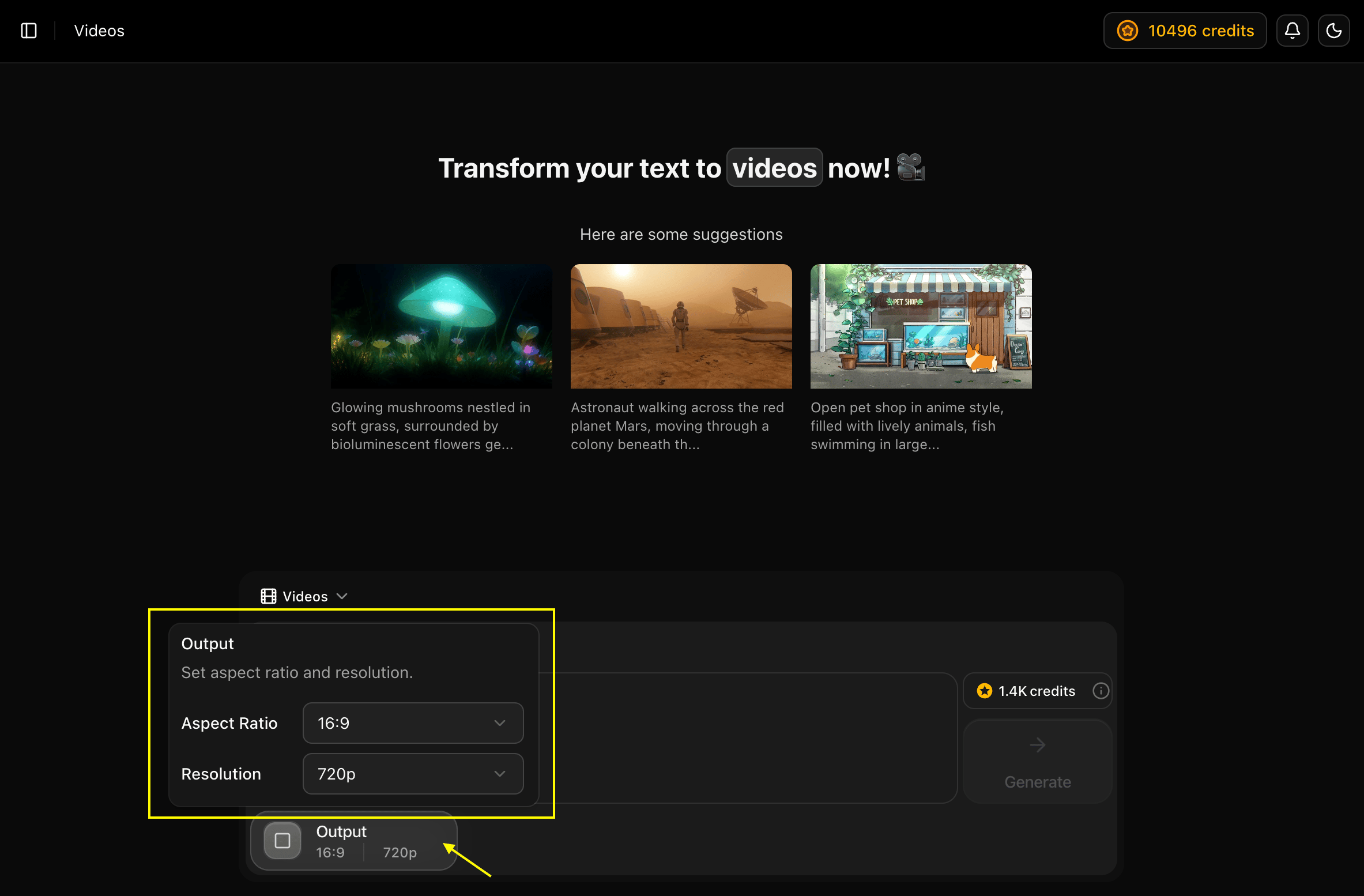Click the 10496 credits balance button
The image size is (1364, 896).
1185,31
